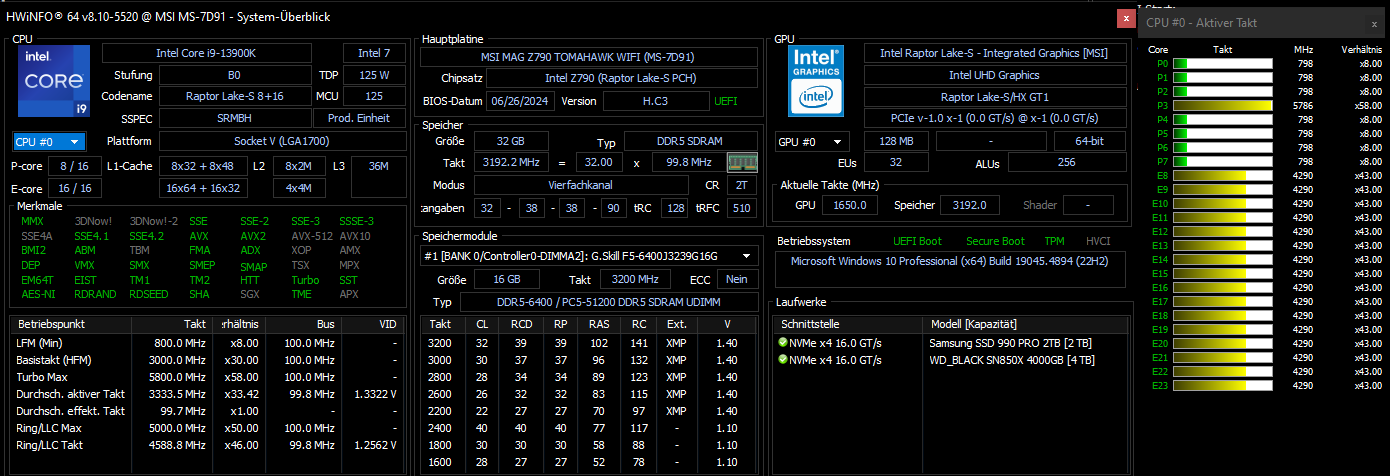The width and height of the screenshot is (1390, 476).
Task: Click the E8 core clock bar in CPU #0 window
Action: click(1222, 175)
